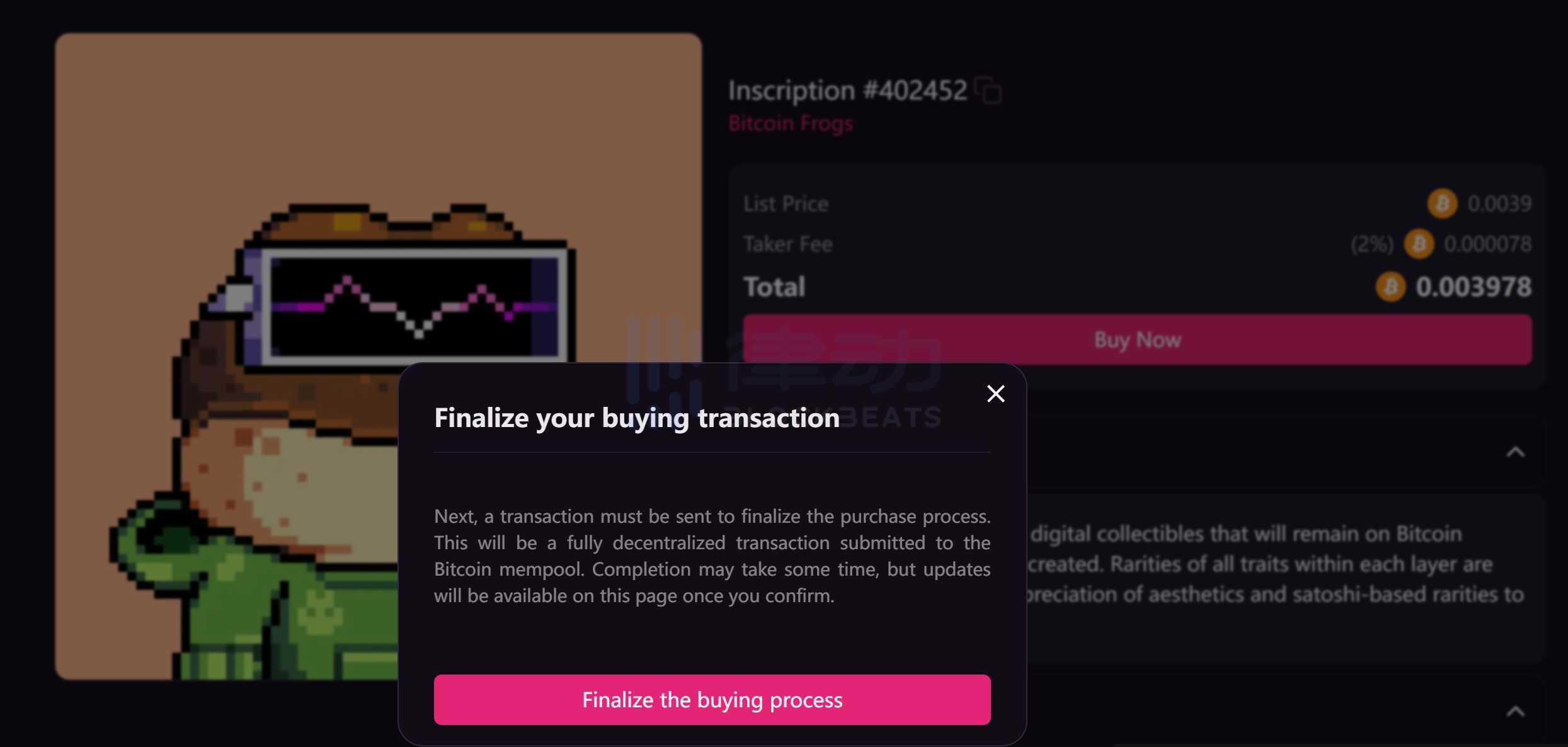Viewport: 1568px width, 747px height.
Task: Click the 2% taker fee percentage
Action: pos(1371,244)
